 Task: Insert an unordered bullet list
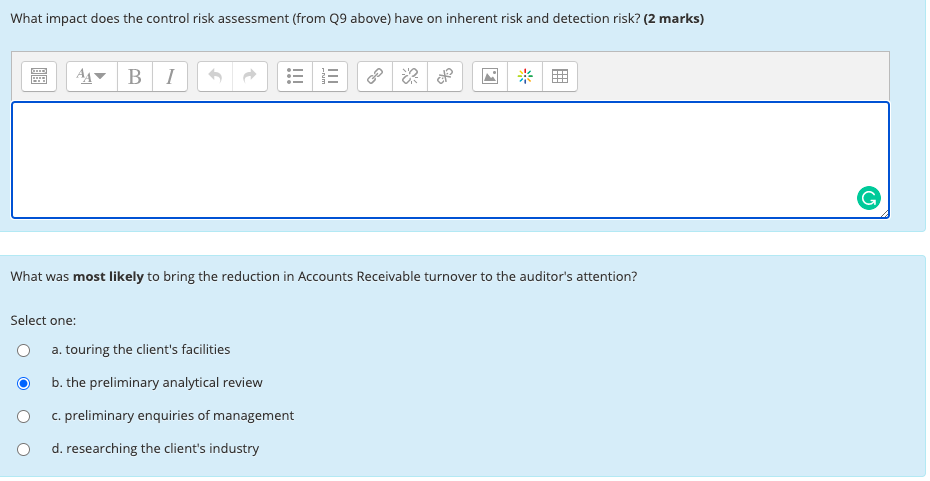[295, 77]
